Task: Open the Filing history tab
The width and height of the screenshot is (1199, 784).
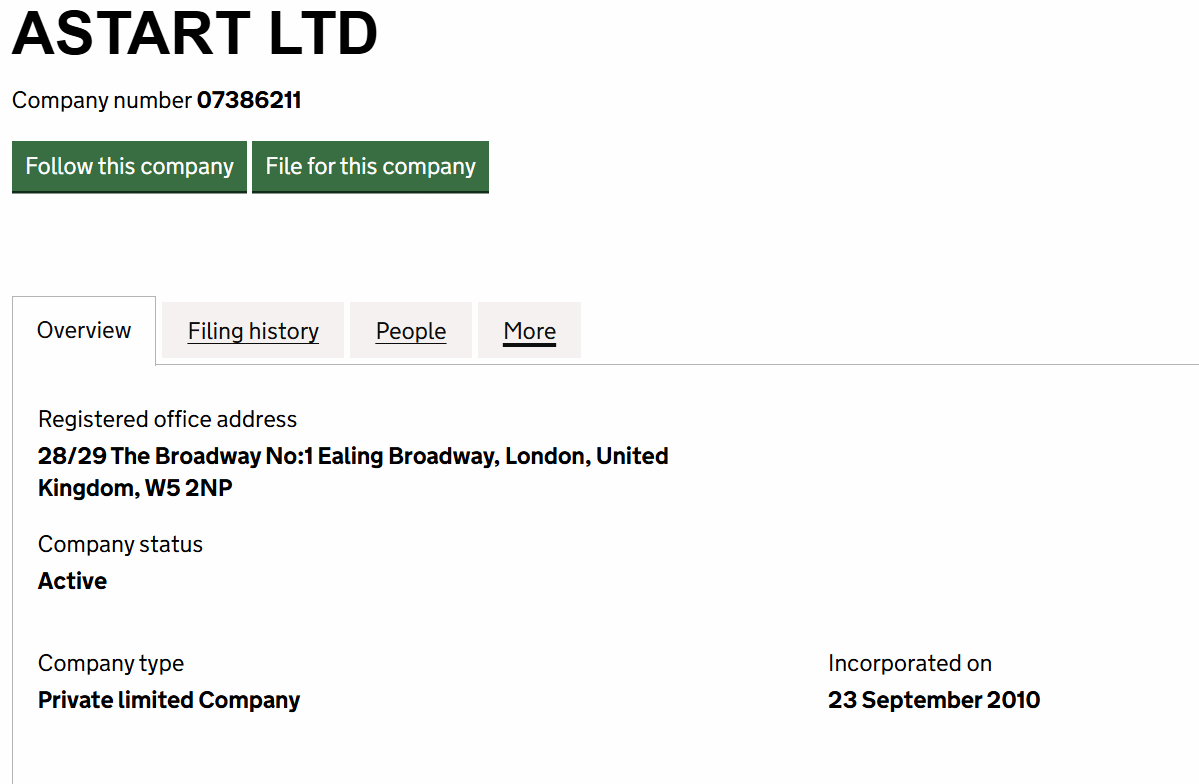Action: click(x=253, y=331)
